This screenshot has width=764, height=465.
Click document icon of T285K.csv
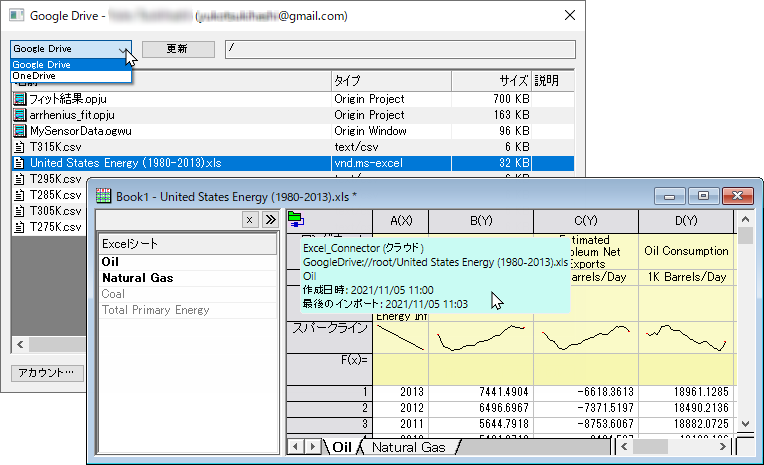[x=19, y=195]
